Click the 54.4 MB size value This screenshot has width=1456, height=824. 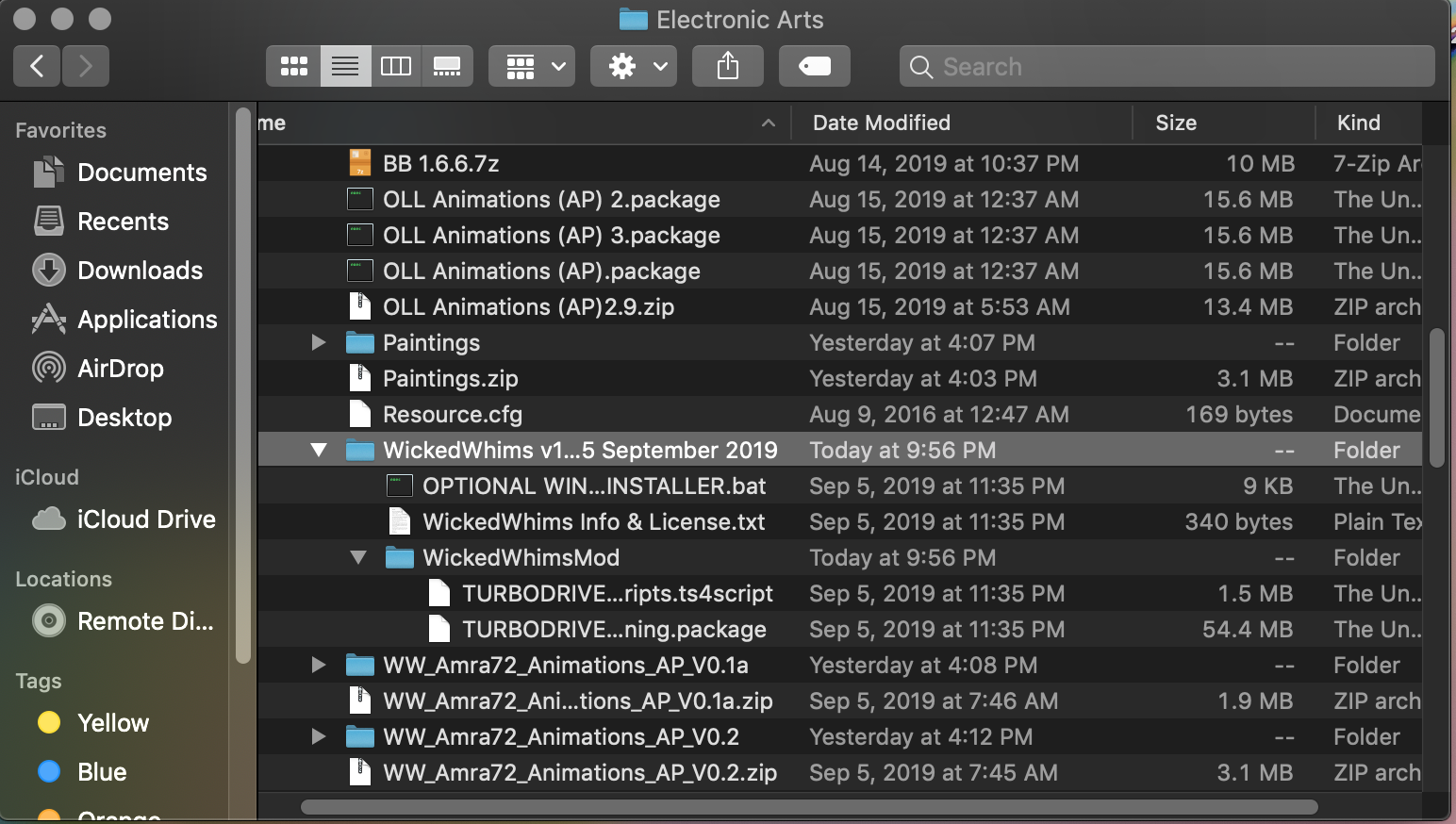pos(1248,629)
